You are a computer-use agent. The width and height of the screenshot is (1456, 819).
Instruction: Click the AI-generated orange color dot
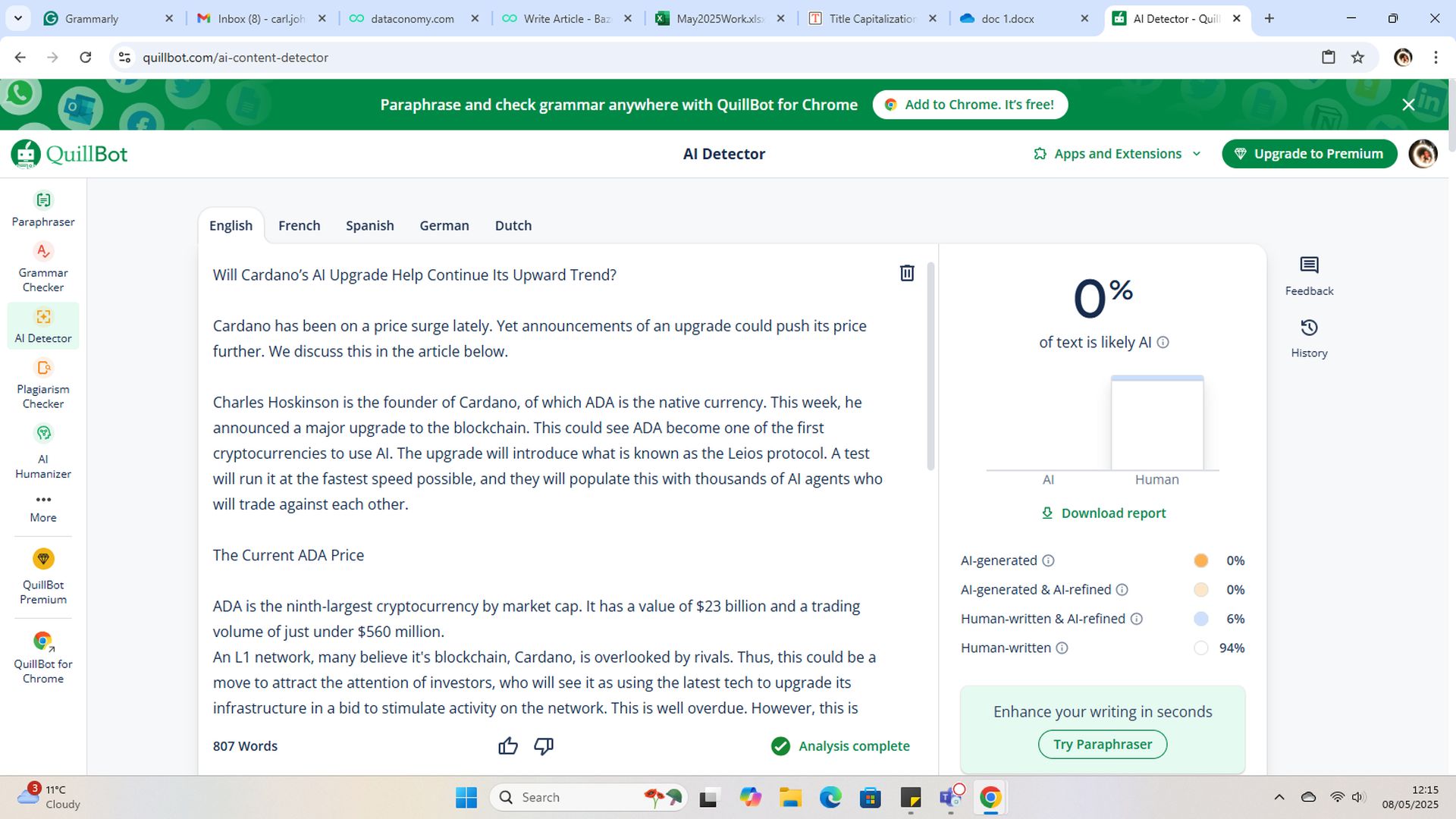(x=1200, y=560)
